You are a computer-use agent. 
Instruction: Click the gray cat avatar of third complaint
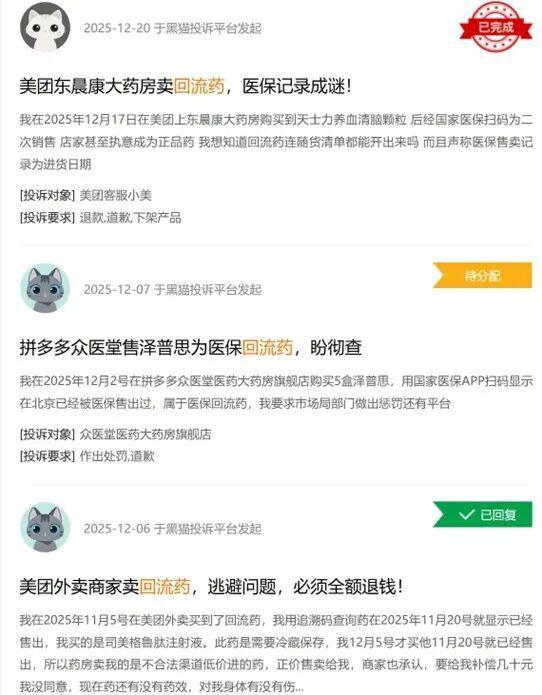coord(45,527)
